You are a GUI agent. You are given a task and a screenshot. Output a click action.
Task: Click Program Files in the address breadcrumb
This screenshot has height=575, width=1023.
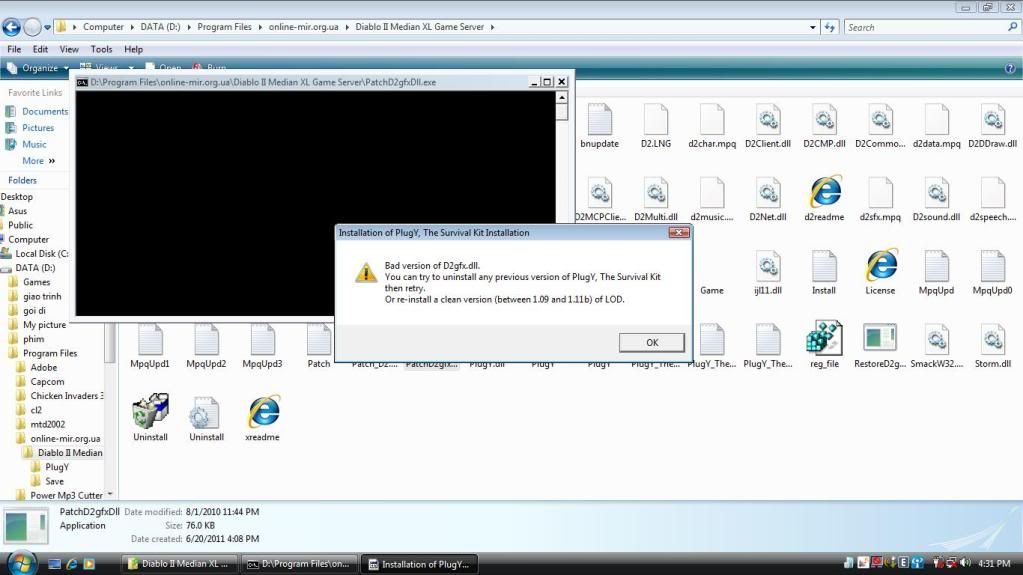click(x=224, y=27)
